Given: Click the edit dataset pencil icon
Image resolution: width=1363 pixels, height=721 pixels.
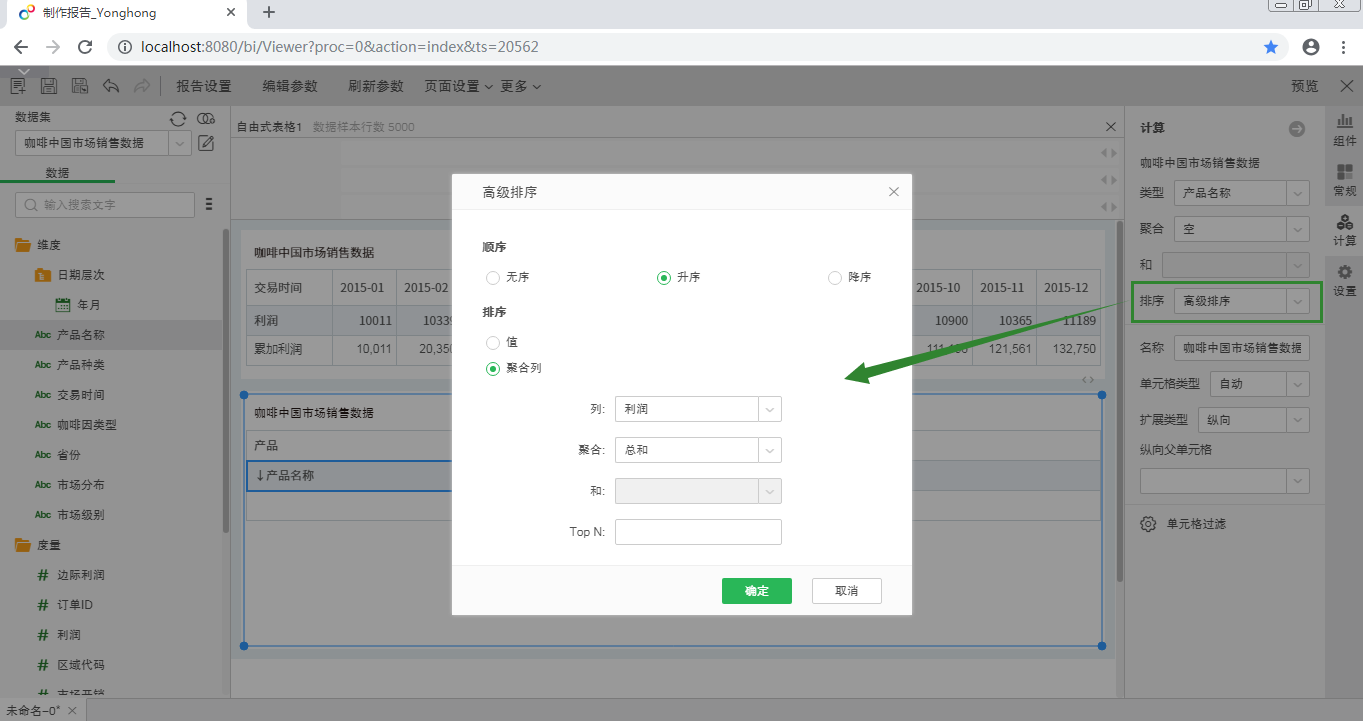Looking at the screenshot, I should tap(207, 143).
